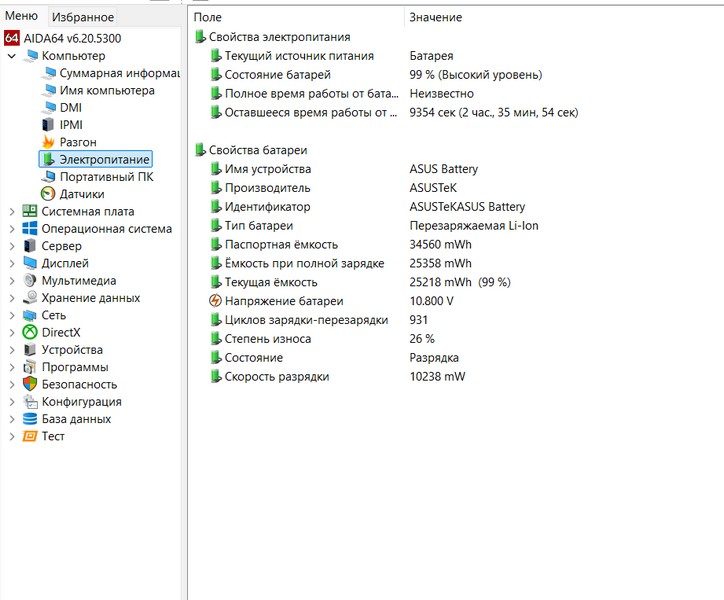Image resolution: width=724 pixels, height=600 pixels.
Task: Select the Безопасность shield icon
Action: click(30, 384)
